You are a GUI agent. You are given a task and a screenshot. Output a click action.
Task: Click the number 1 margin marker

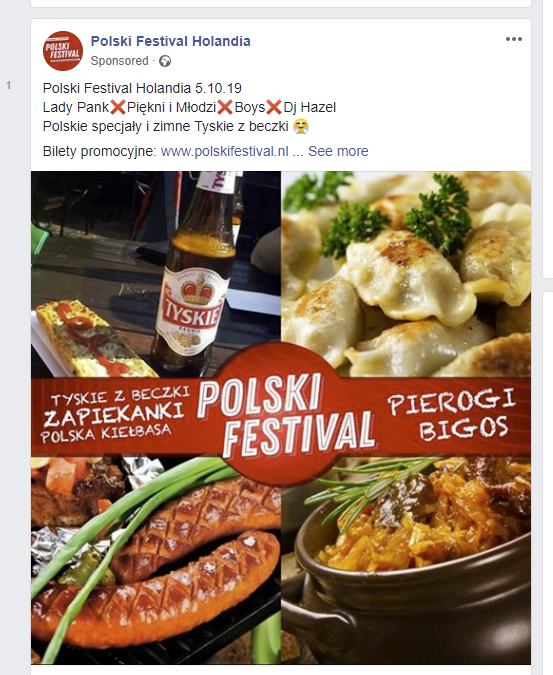(8, 86)
